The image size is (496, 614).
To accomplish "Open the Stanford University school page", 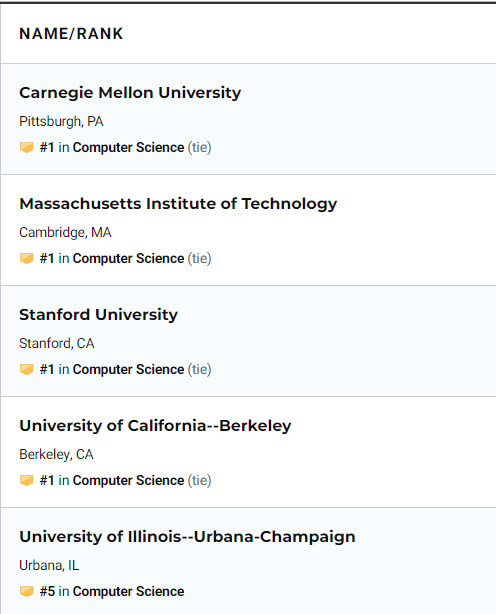I will click(98, 315).
